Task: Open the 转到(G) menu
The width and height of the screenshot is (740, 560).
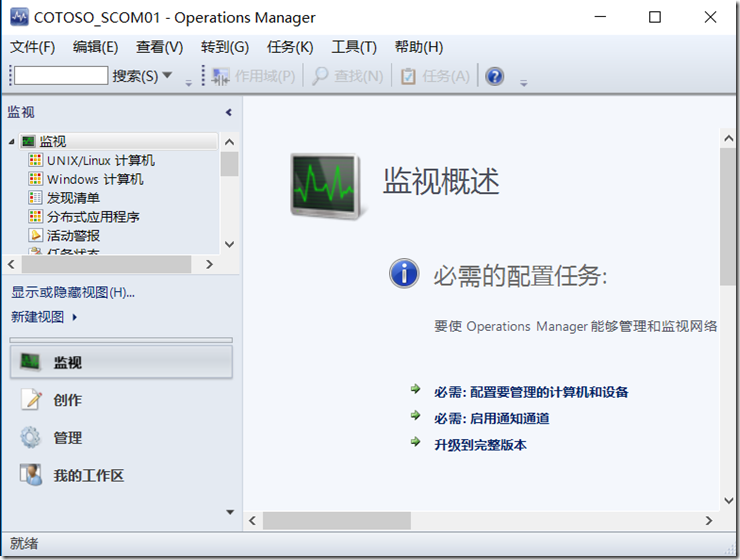Action: [x=225, y=47]
